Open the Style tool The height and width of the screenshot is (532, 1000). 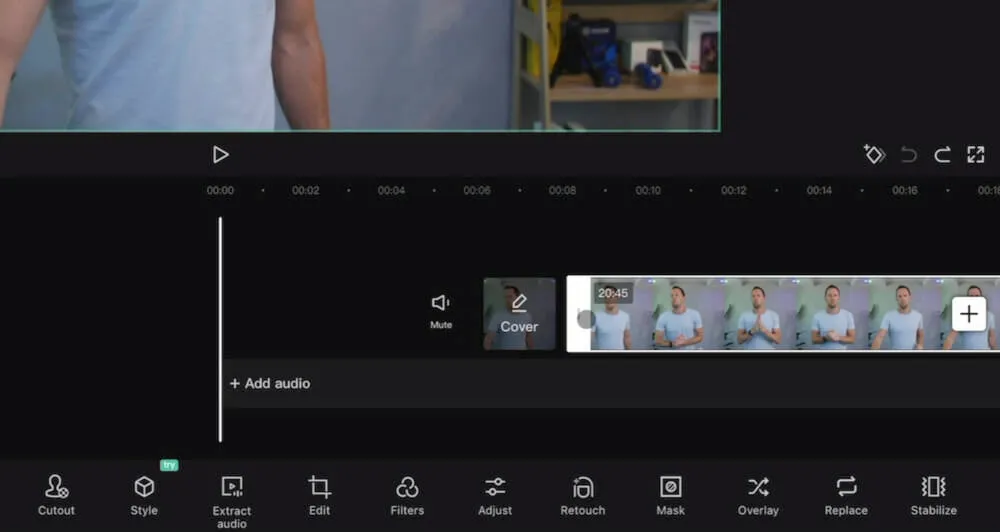point(144,495)
